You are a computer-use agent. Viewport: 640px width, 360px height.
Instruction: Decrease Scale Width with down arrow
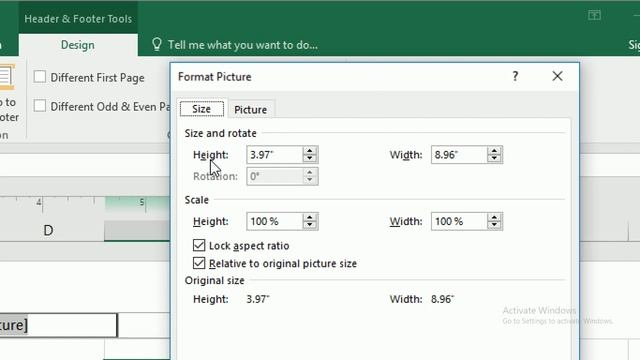tap(494, 225)
